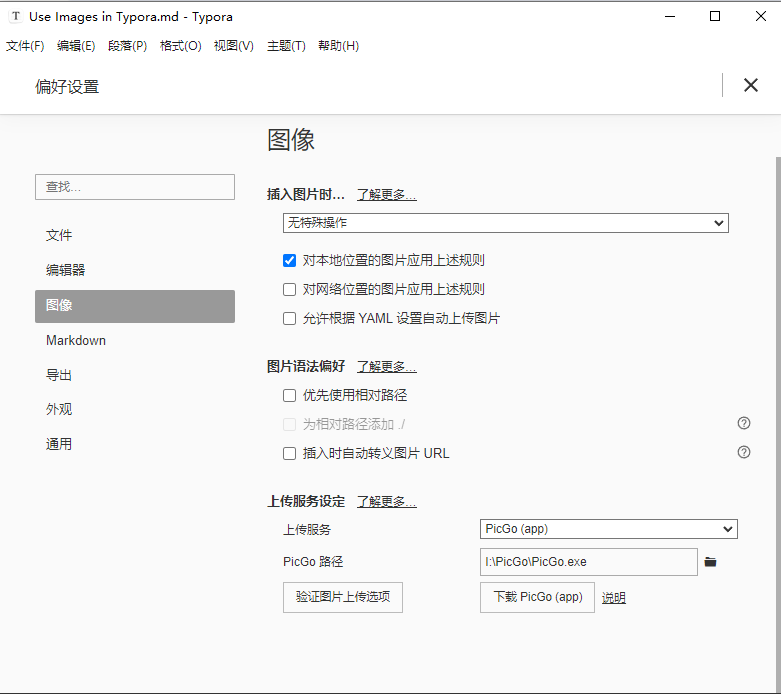Click the 查找 search field
This screenshot has width=781, height=694.
135,187
